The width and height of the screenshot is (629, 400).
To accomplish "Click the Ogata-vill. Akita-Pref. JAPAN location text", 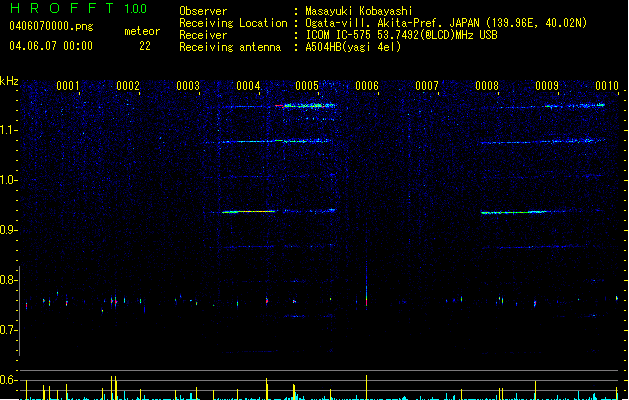I will [446, 23].
